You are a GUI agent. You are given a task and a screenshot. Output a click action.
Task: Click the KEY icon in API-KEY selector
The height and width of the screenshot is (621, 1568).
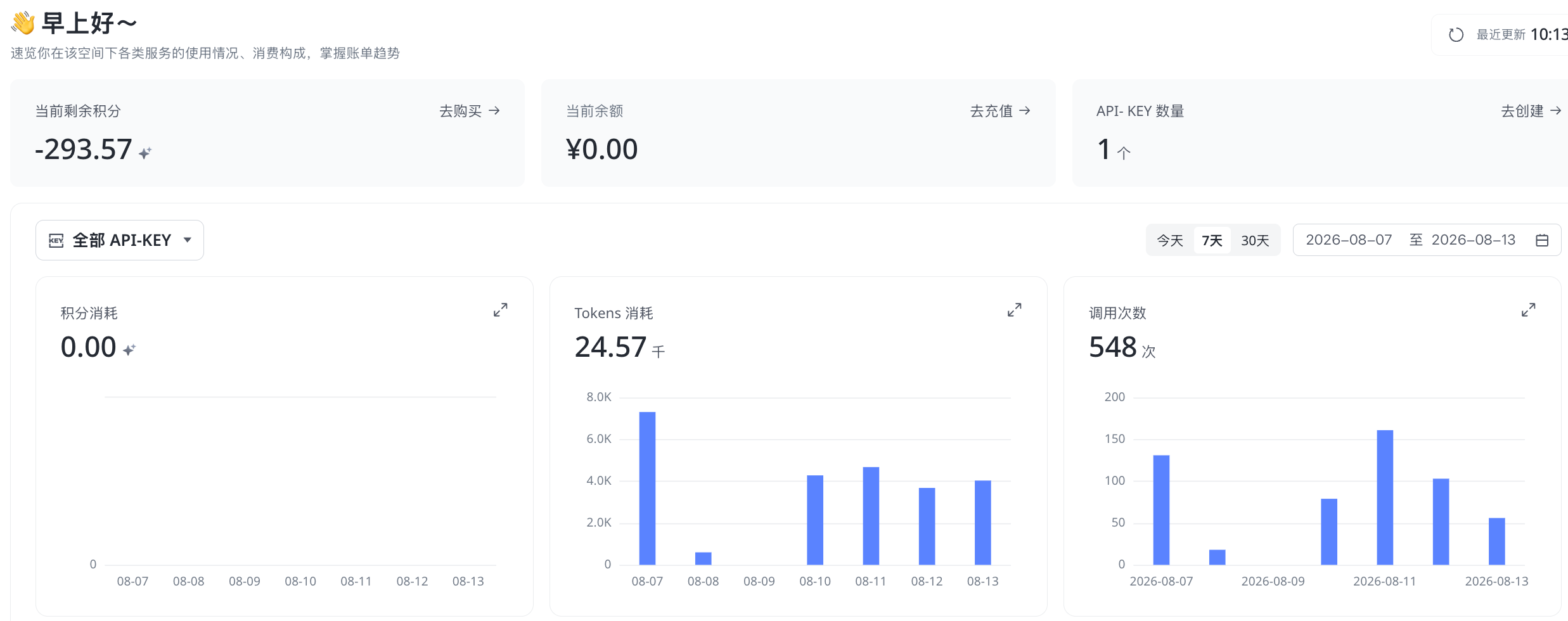click(56, 240)
